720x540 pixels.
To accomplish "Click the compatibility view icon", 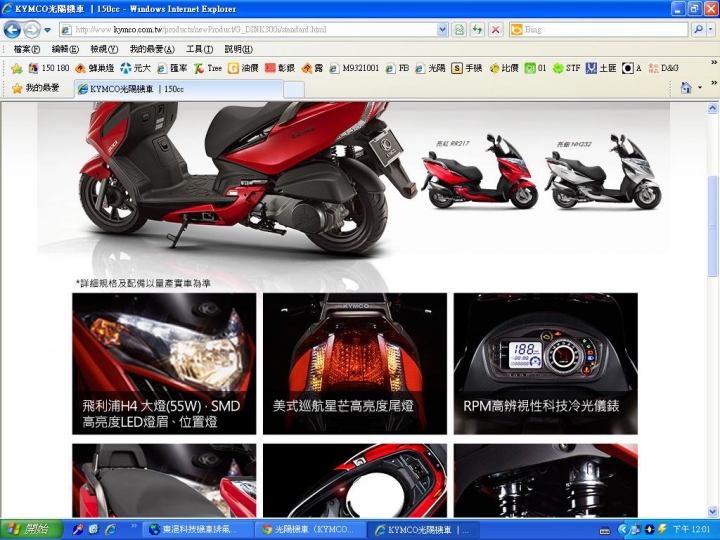I will pyautogui.click(x=459, y=30).
